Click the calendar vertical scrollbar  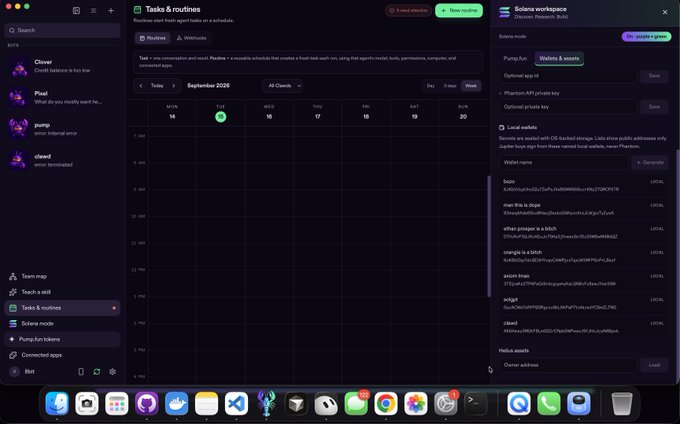[489, 236]
